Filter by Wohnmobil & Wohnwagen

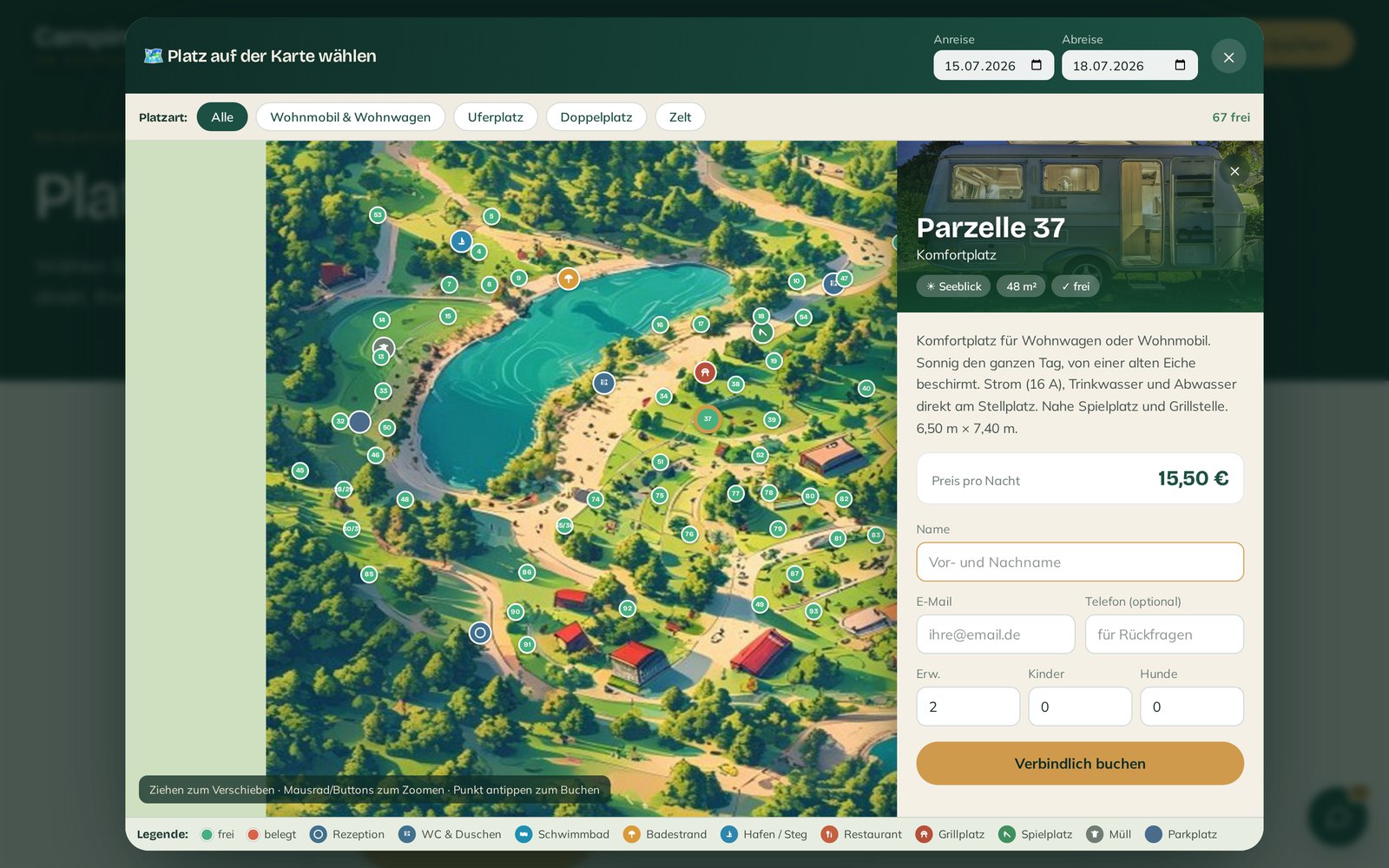pyautogui.click(x=350, y=117)
